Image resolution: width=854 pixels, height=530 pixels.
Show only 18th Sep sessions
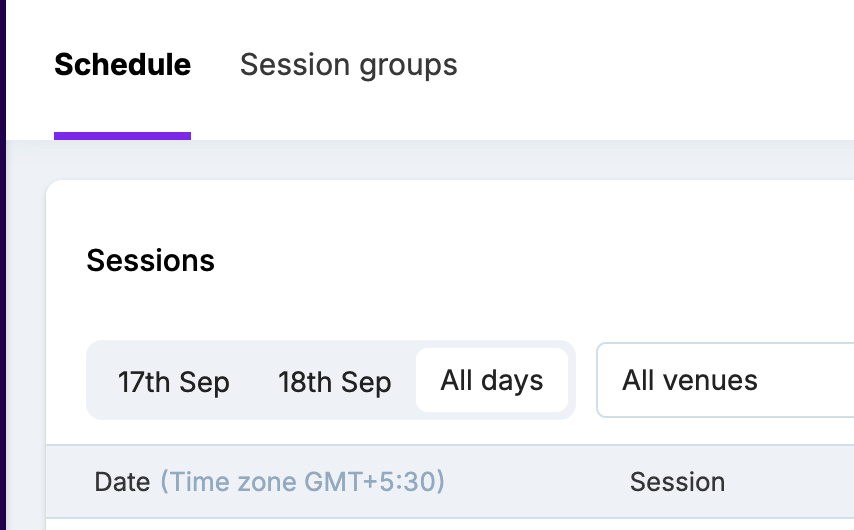coord(334,382)
